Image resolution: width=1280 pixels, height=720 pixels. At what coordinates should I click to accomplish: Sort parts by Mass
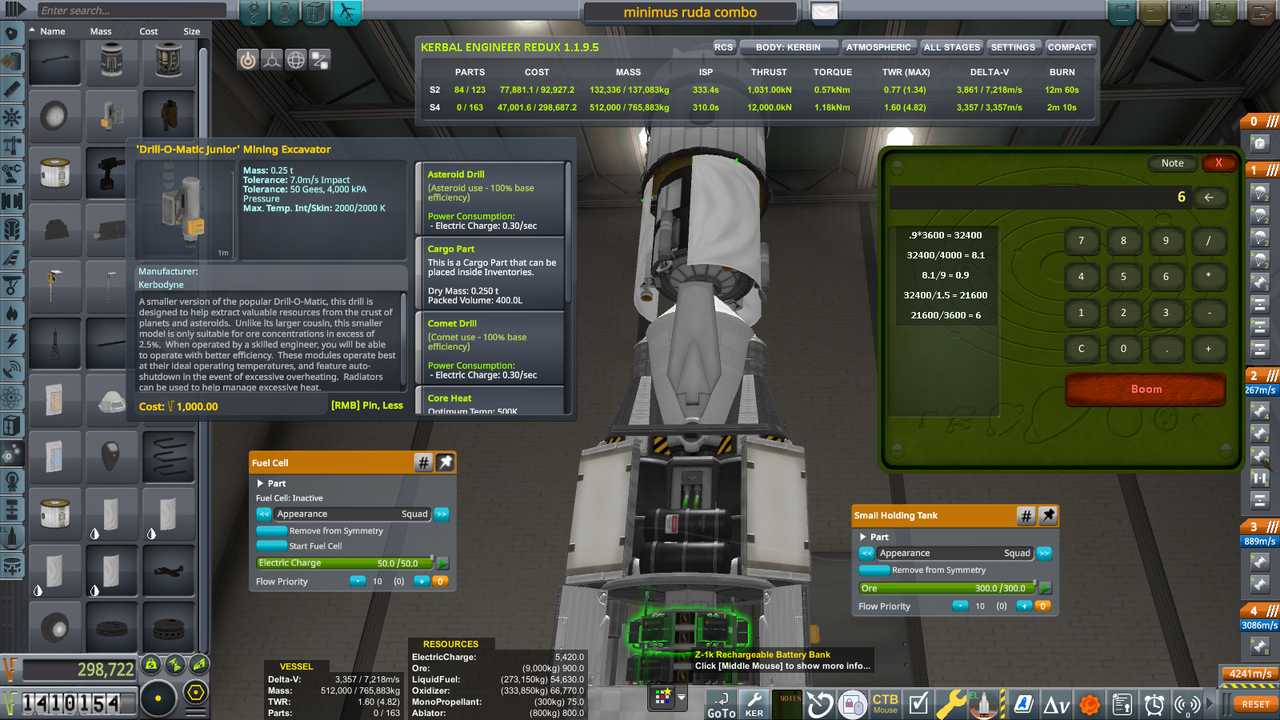pyautogui.click(x=101, y=31)
